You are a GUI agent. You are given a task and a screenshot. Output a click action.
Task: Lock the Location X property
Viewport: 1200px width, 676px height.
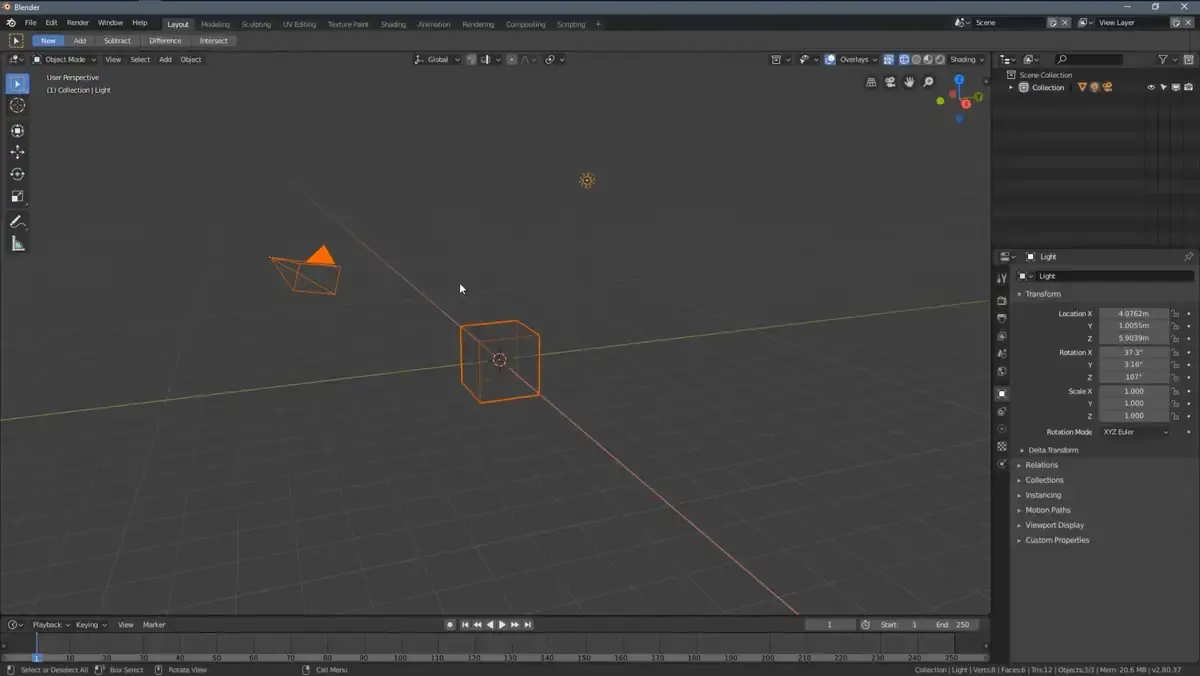[1176, 314]
